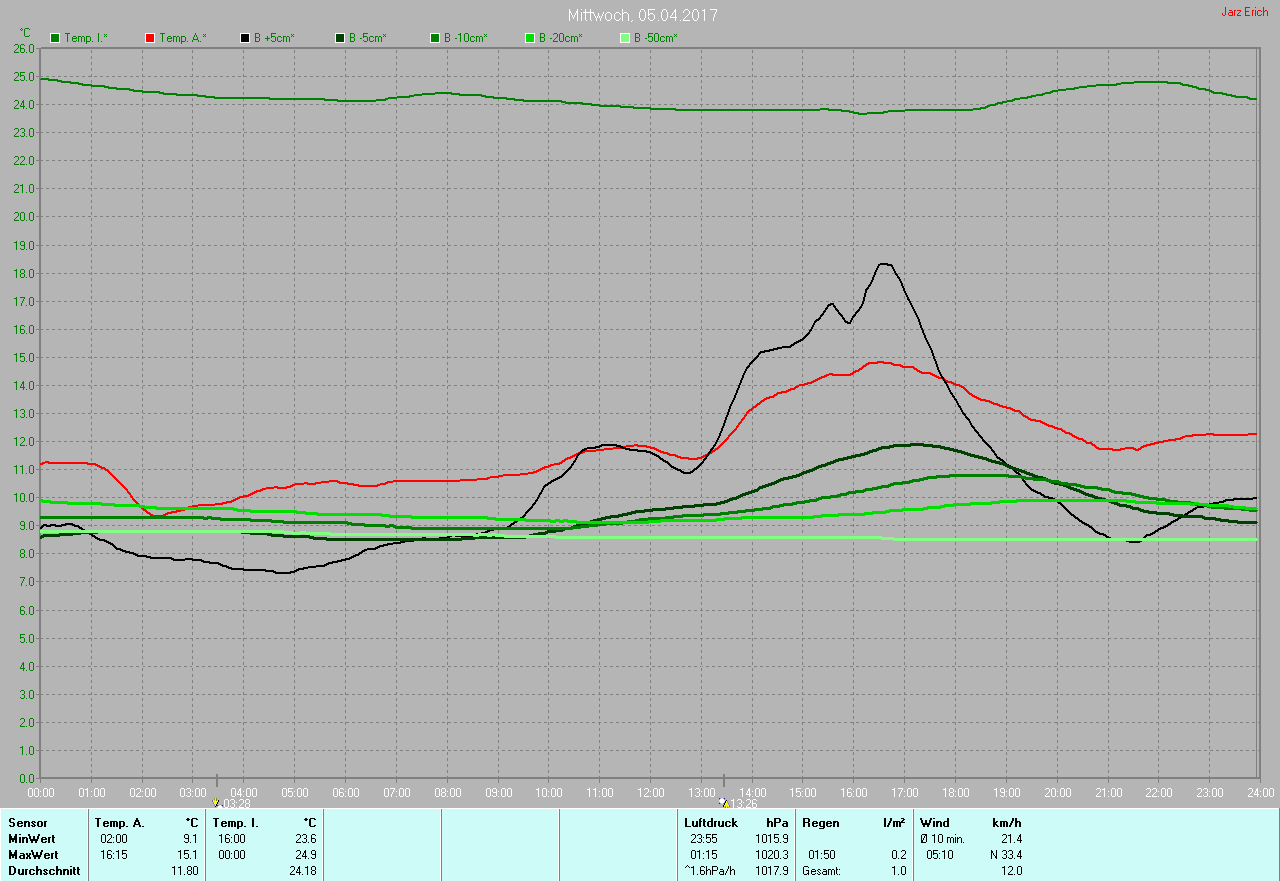Click the pressure trend '^1.6hPa/h'
The image size is (1280, 881).
709,871
